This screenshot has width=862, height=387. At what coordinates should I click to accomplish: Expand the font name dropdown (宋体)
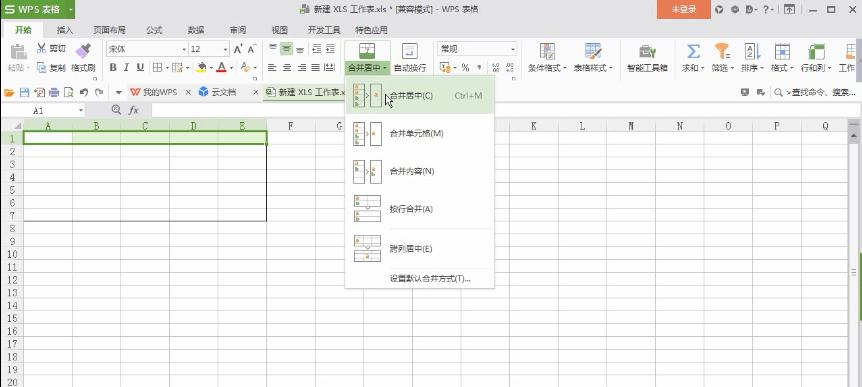pos(184,49)
